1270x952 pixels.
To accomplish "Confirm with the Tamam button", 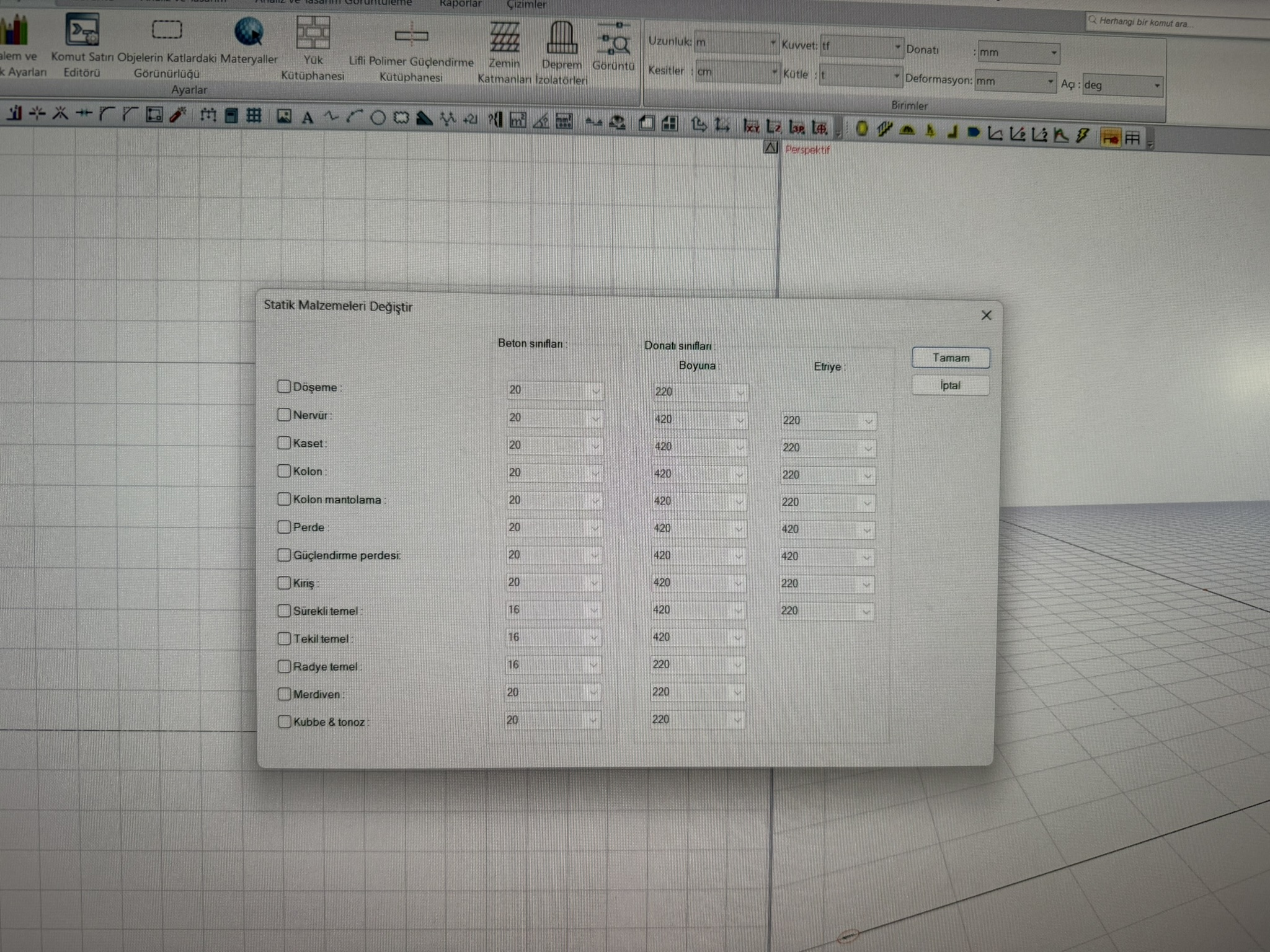I will [x=951, y=358].
